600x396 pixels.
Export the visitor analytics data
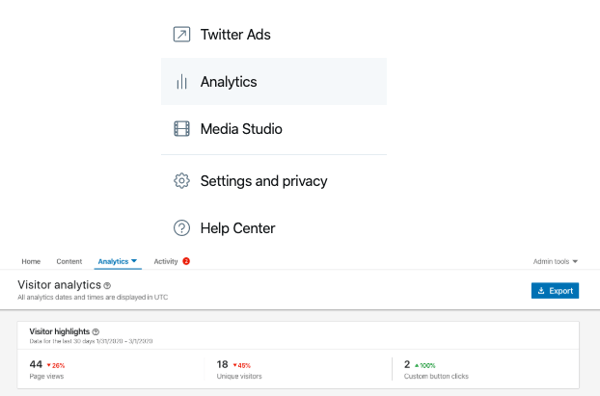(555, 291)
